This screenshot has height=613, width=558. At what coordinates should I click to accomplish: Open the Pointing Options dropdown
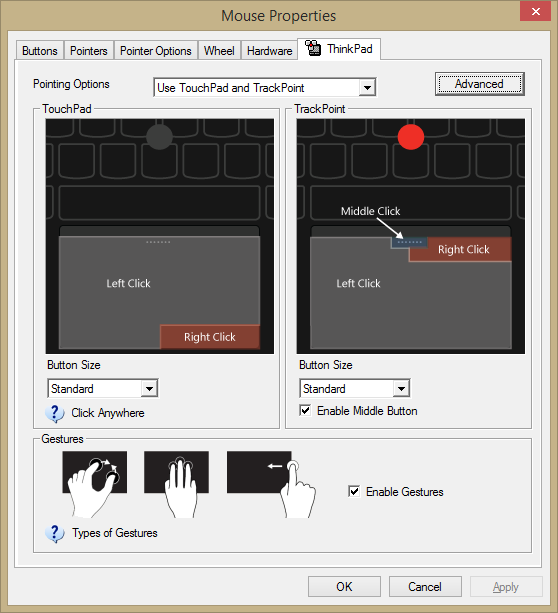click(x=265, y=88)
